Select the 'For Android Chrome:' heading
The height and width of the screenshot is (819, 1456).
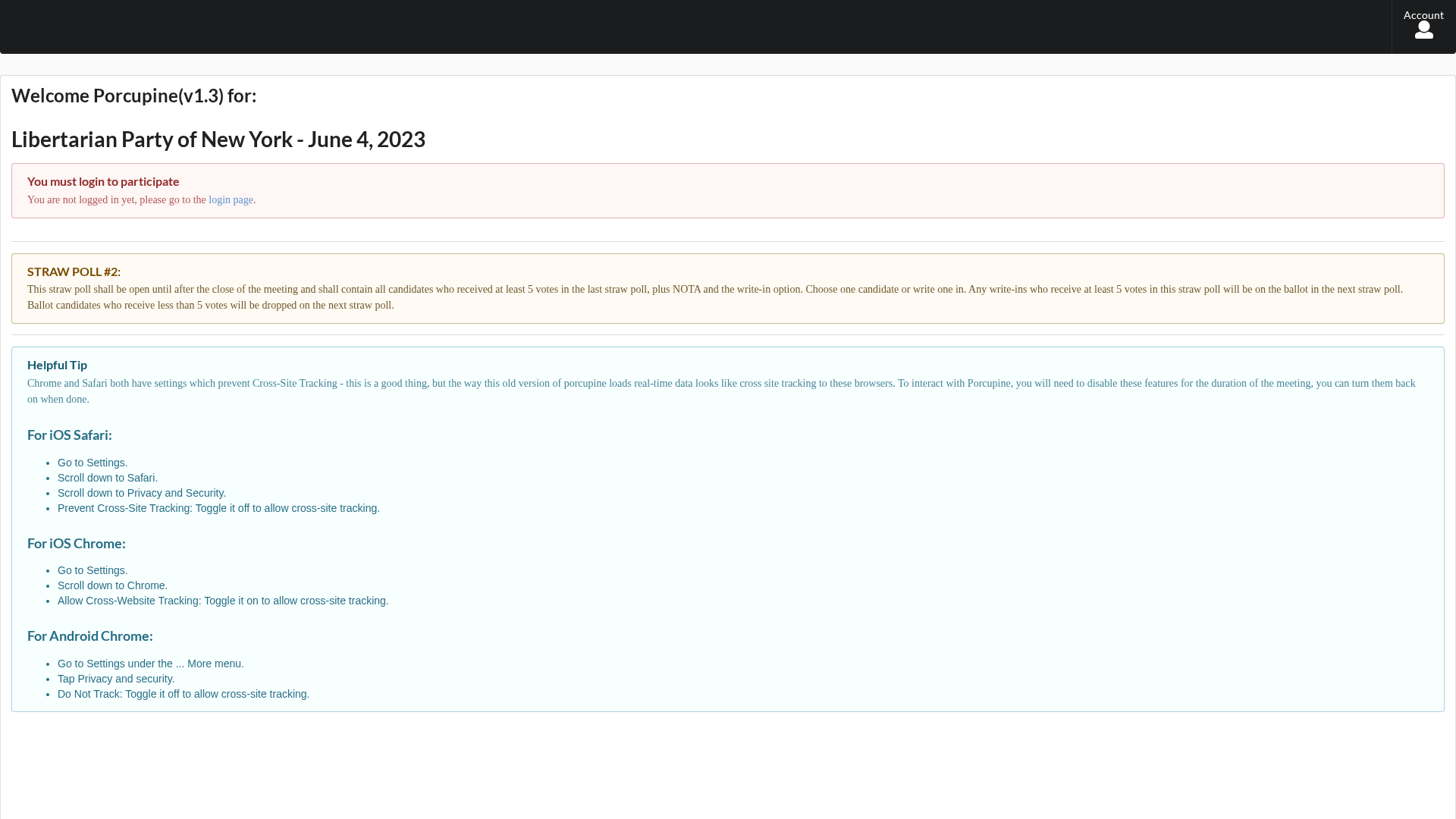click(90, 636)
